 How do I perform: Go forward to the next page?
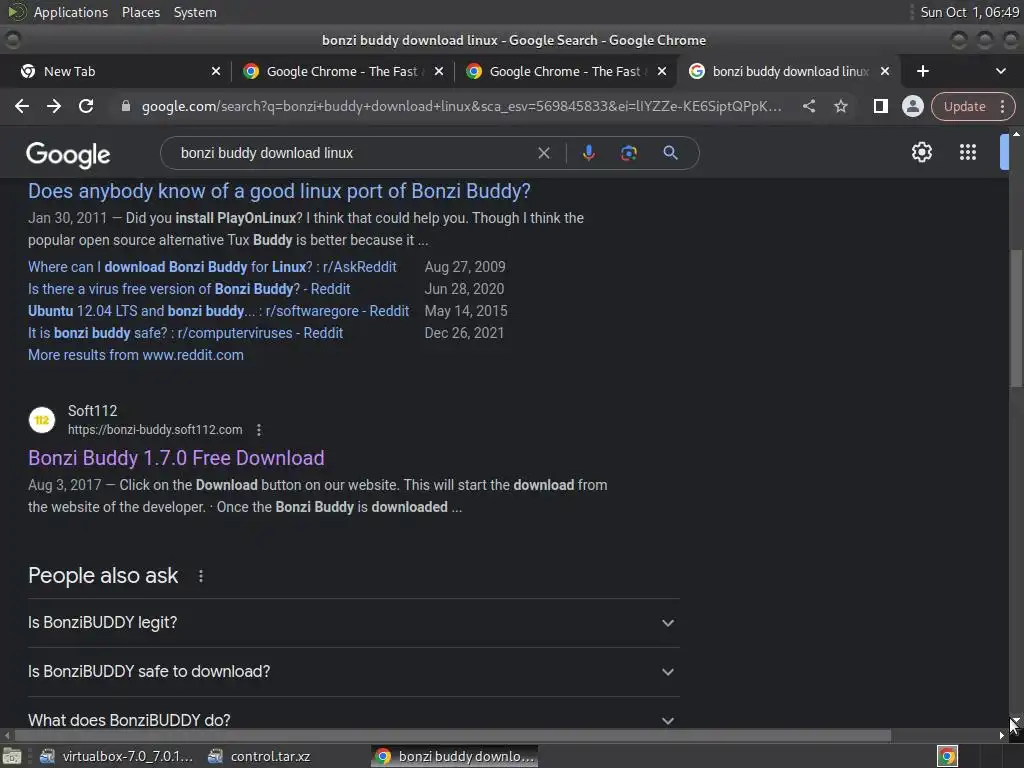click(54, 106)
